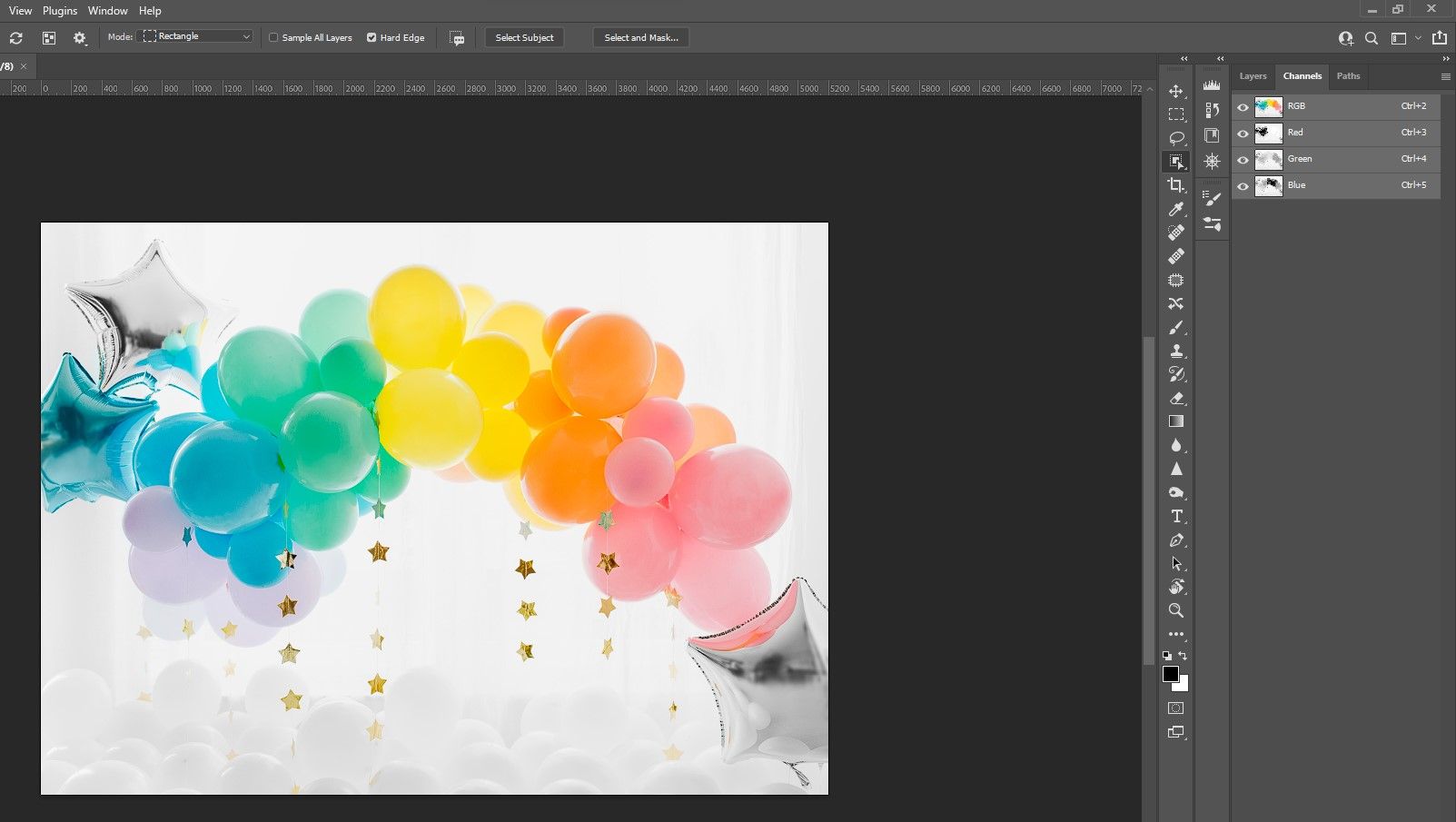Hide the Red channel visibility

pos(1243,134)
